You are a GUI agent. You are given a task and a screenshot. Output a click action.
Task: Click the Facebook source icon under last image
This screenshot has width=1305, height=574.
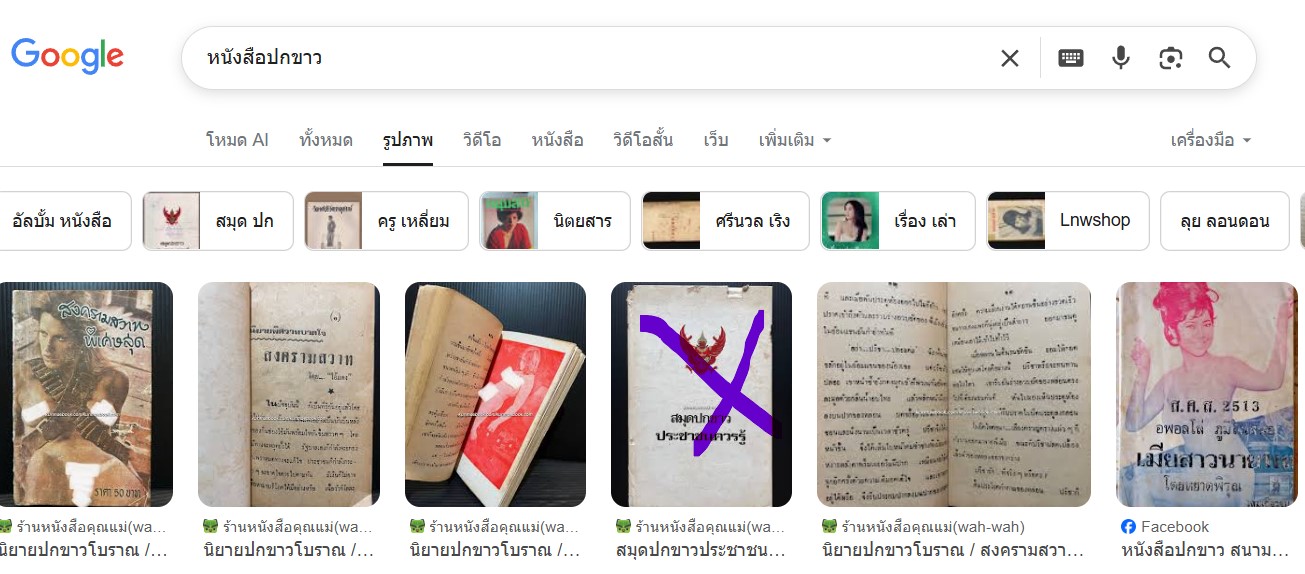pos(1128,527)
